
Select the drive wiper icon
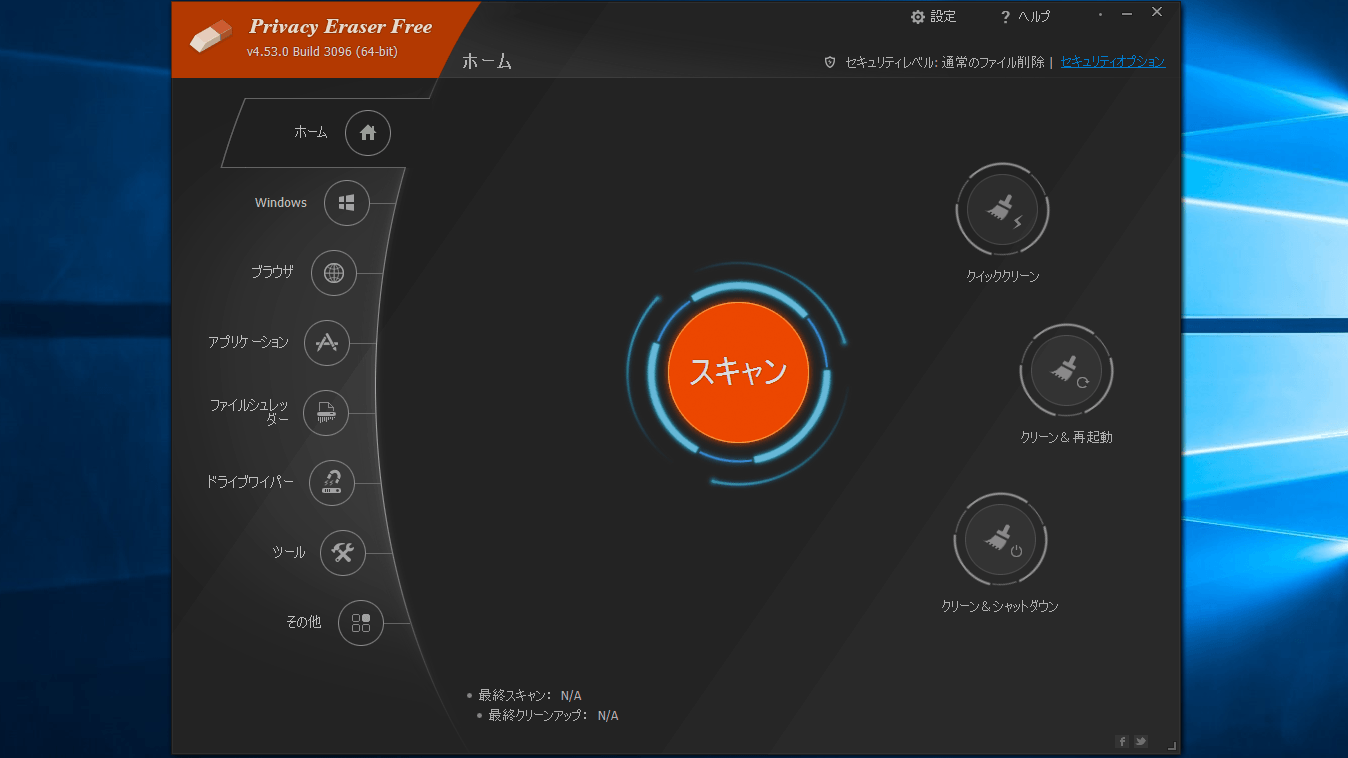point(332,482)
